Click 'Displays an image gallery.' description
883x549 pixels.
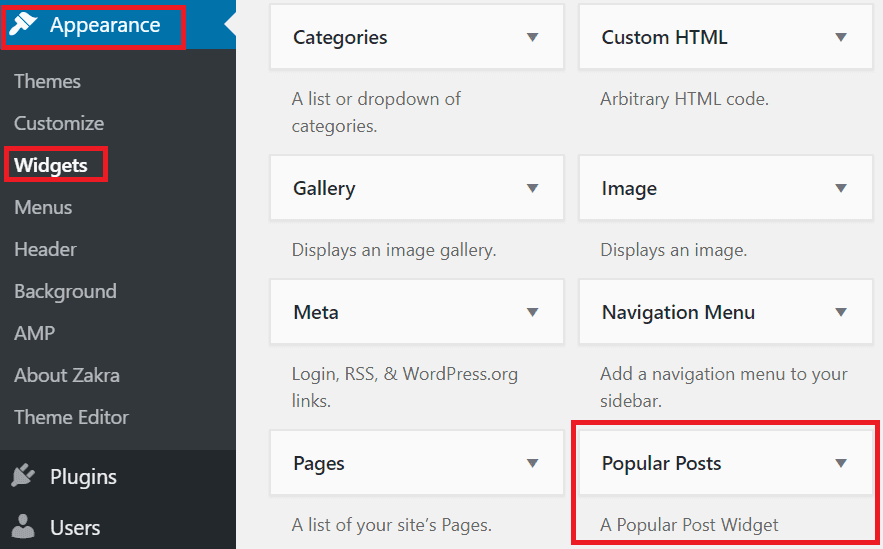coord(394,250)
